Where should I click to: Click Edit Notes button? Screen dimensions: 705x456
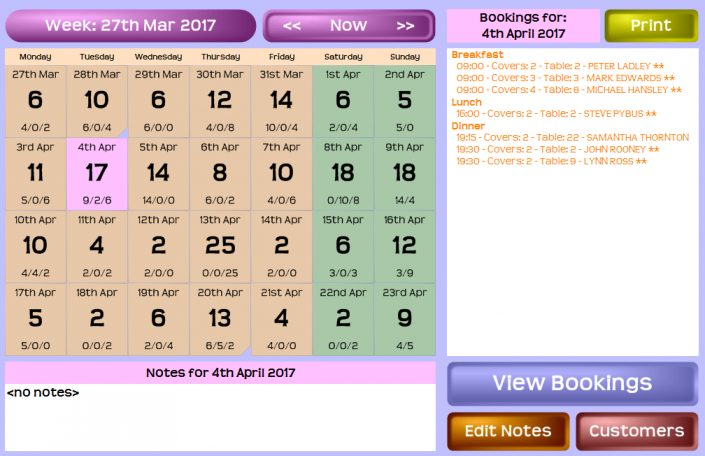tap(508, 431)
